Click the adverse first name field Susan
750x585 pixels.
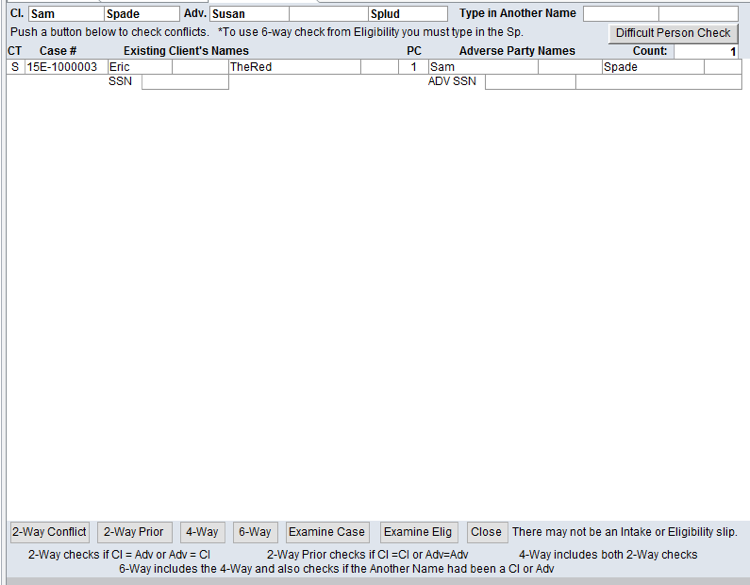(x=248, y=14)
